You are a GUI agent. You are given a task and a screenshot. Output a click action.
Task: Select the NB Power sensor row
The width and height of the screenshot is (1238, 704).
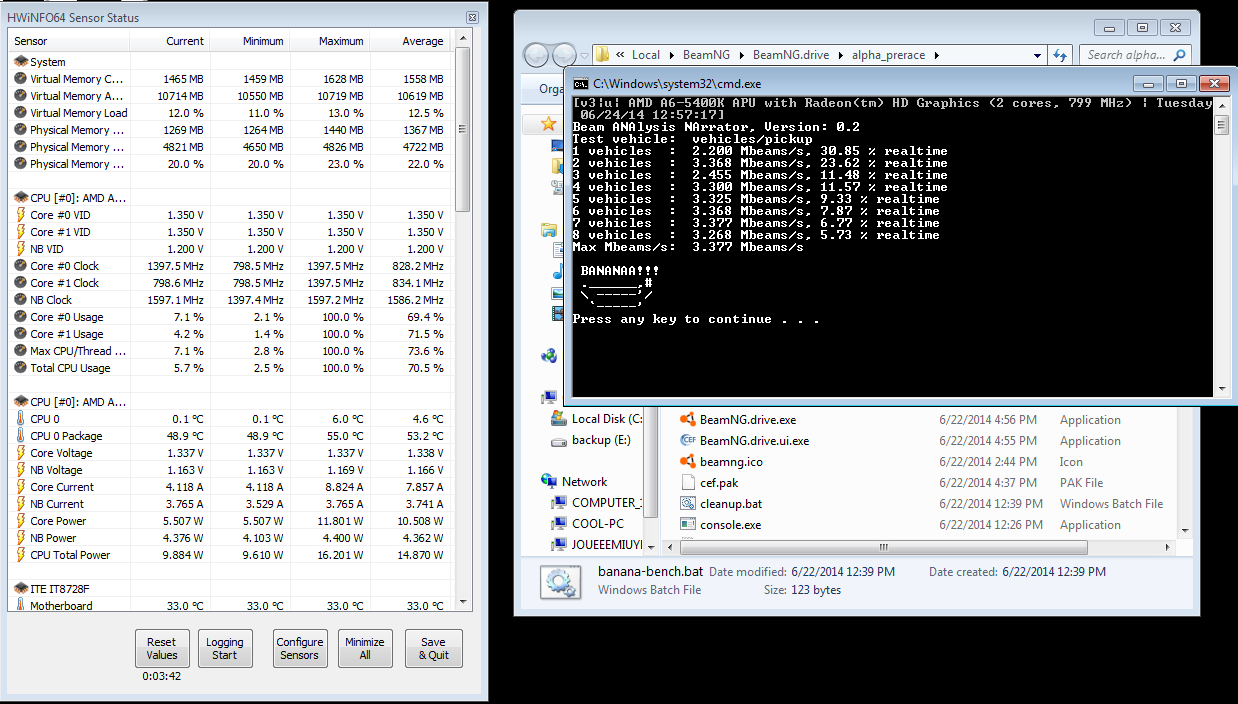[x=230, y=538]
